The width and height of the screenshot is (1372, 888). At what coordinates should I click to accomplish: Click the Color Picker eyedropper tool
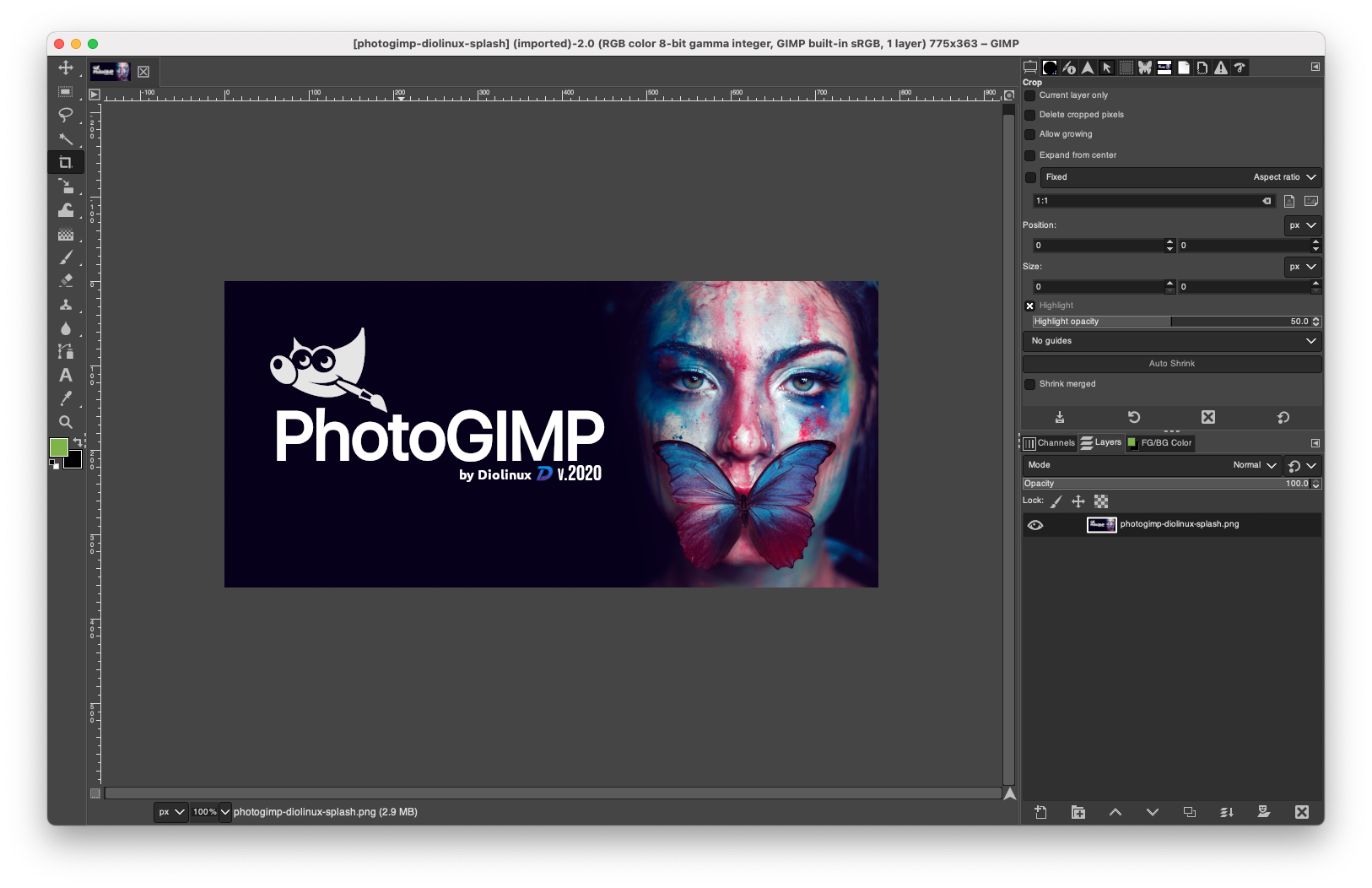tap(66, 398)
